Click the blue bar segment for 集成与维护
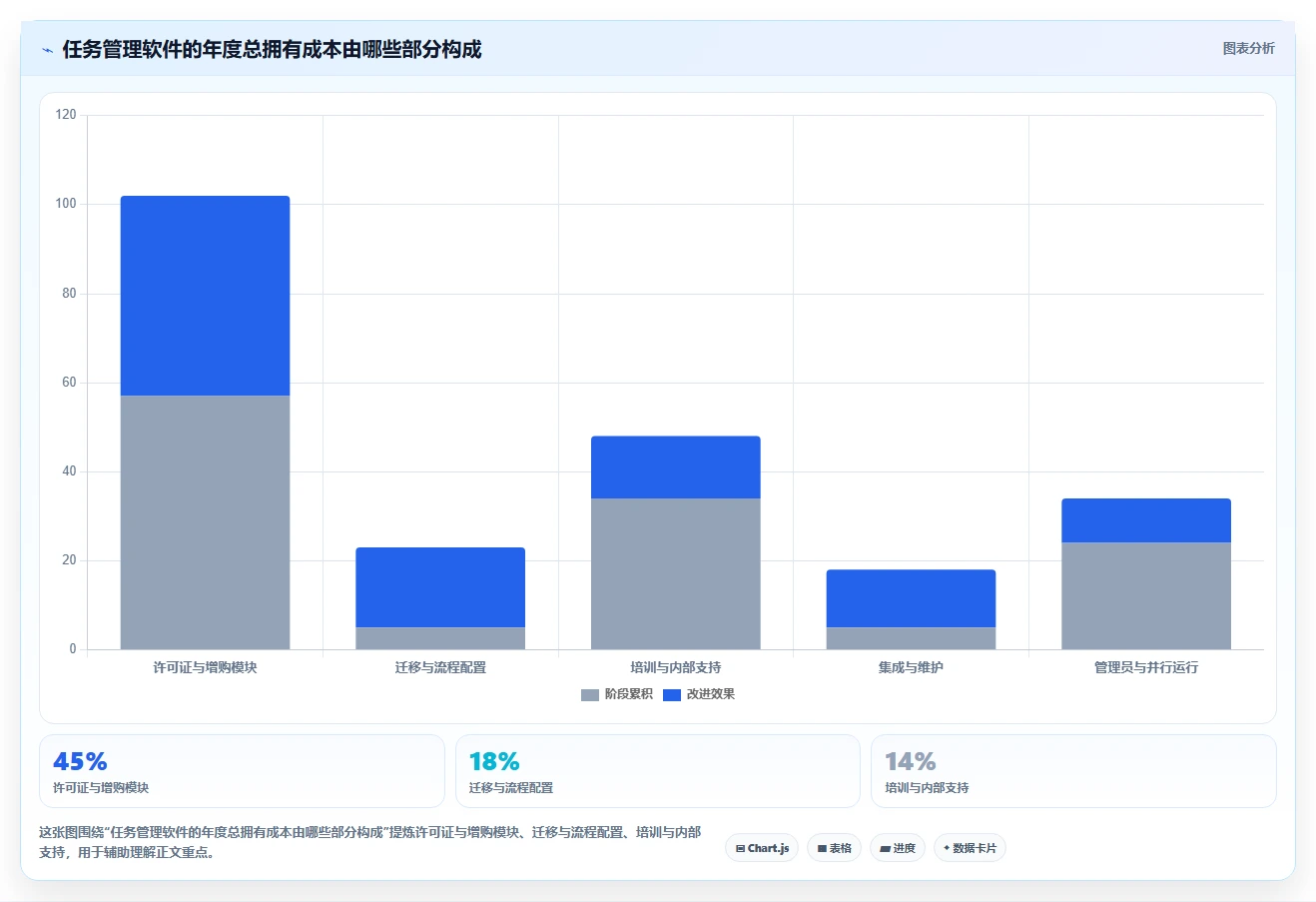Image resolution: width=1316 pixels, height=902 pixels. click(911, 598)
